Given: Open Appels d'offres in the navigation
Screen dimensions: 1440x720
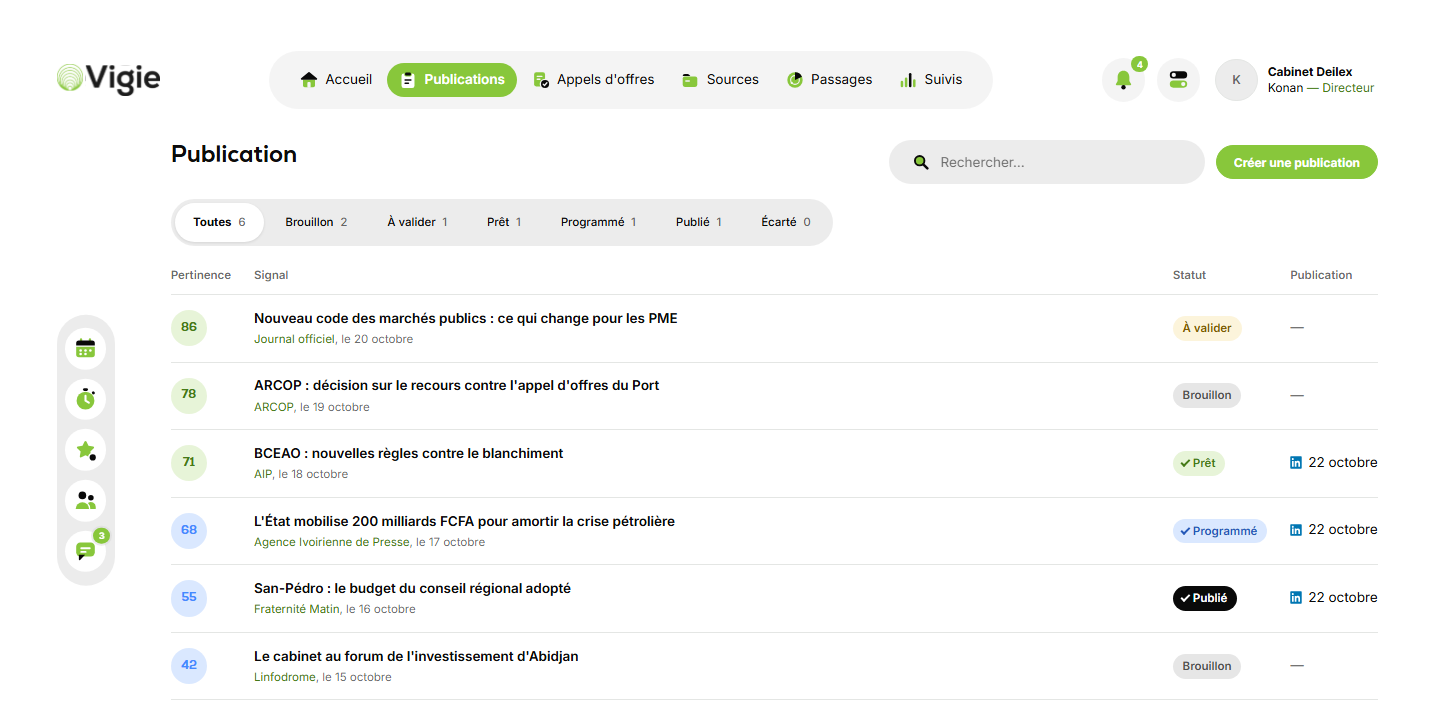Looking at the screenshot, I should tap(594, 80).
